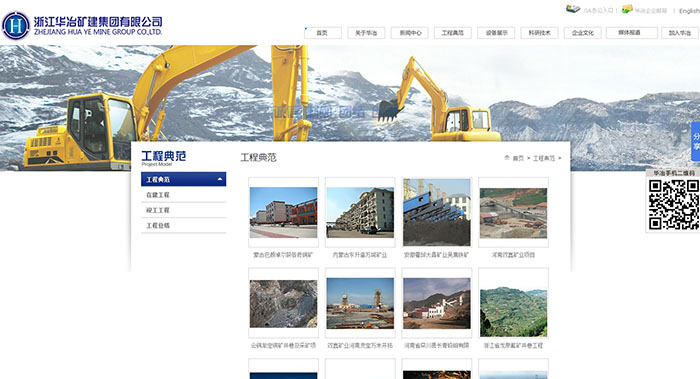Open 企业文化 navigation item
700x379 pixels.
point(583,33)
